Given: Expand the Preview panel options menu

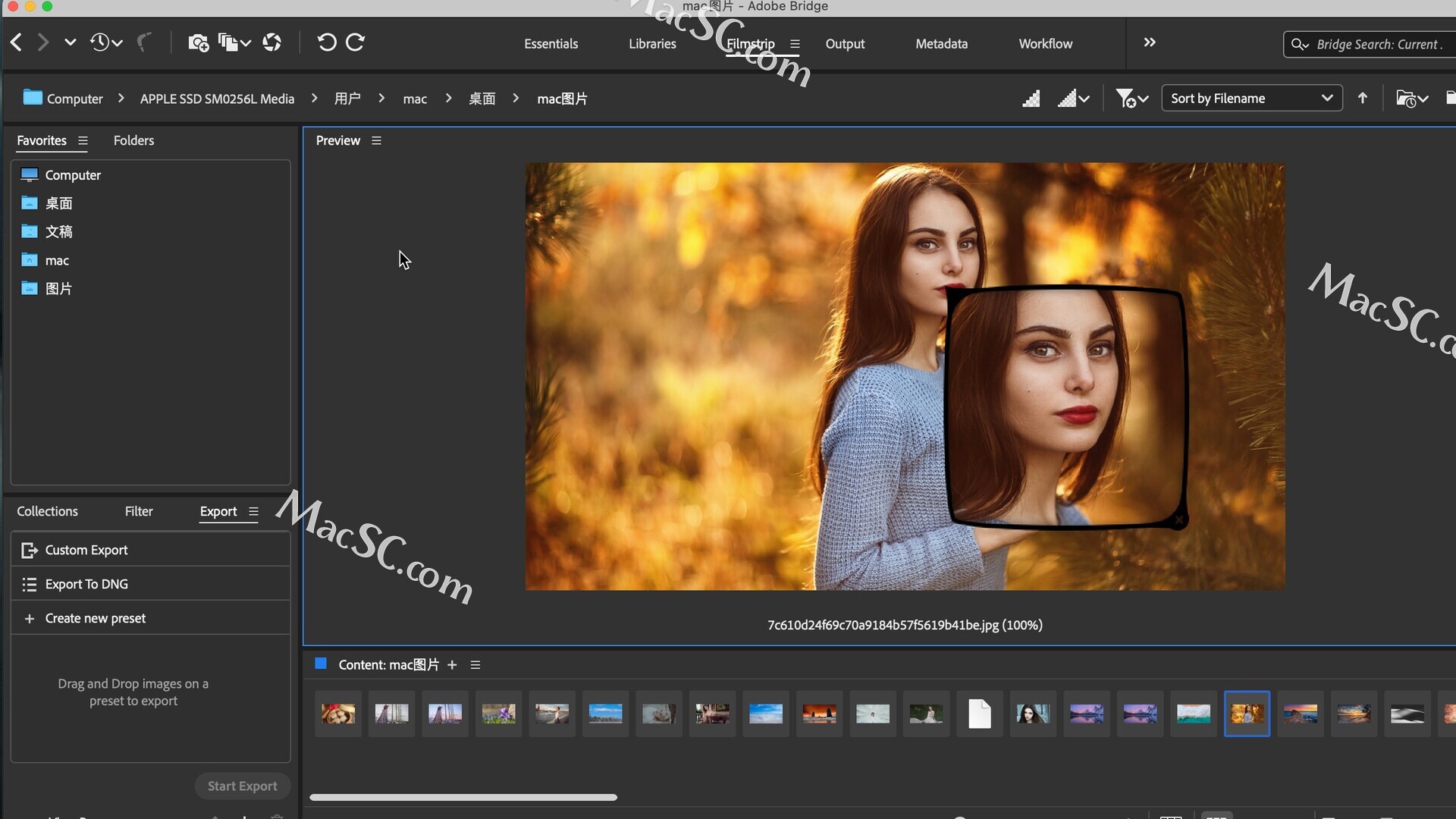Looking at the screenshot, I should [x=376, y=140].
